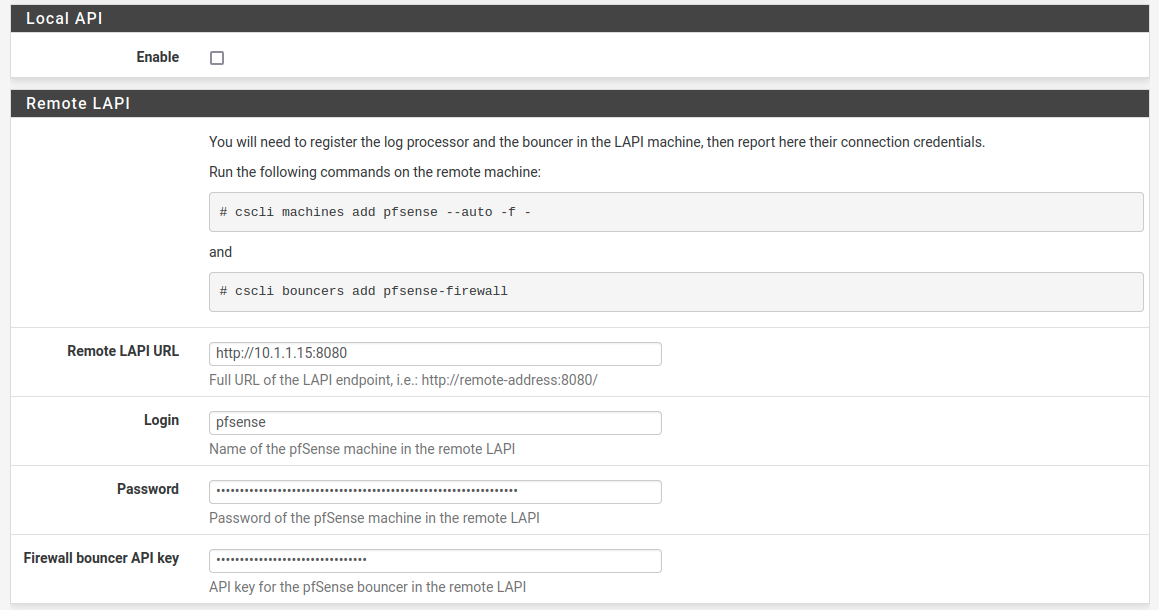
Task: Focus the Firewall bouncer API key field
Action: coord(434,560)
